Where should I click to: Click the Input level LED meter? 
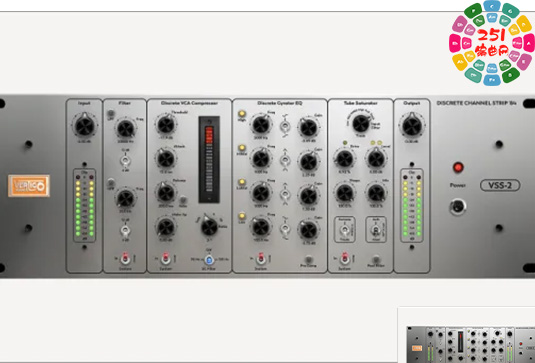(84, 206)
